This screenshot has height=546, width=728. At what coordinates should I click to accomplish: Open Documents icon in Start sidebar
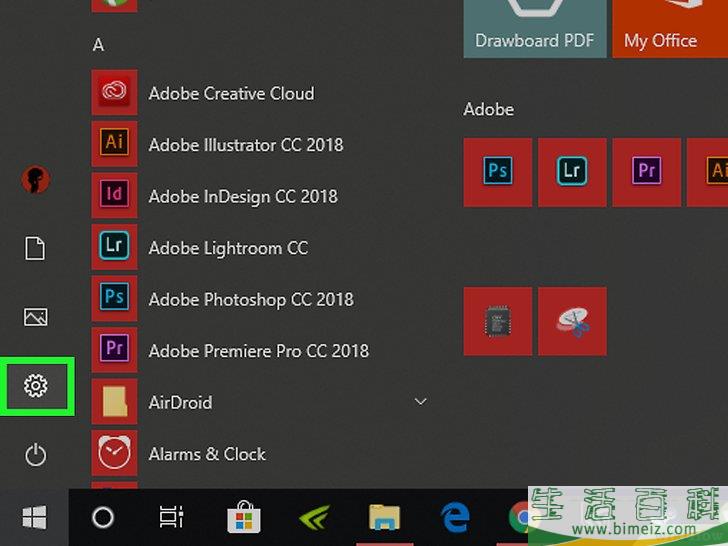pos(35,248)
